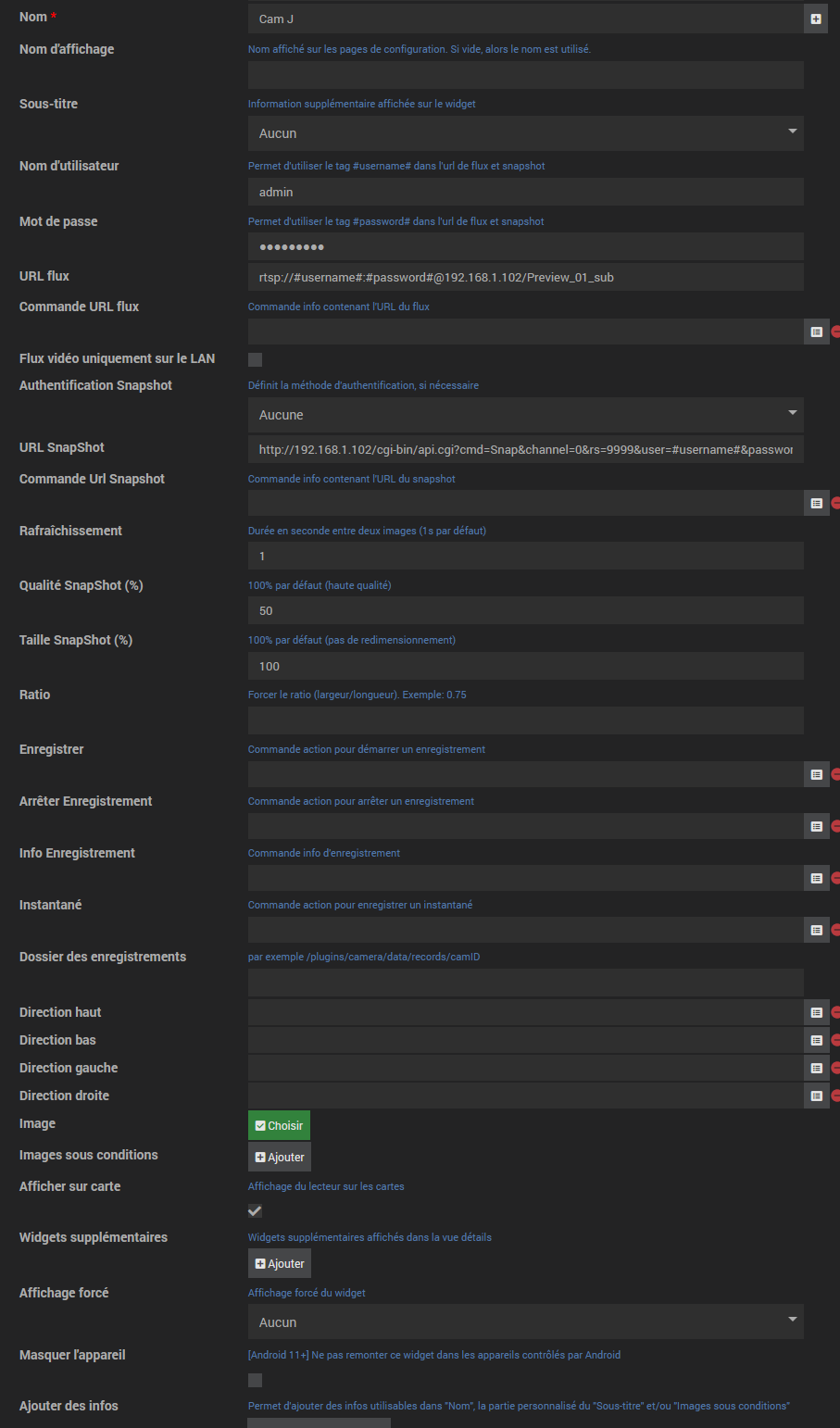
Task: Open the Authentification Snapshot dropdown
Action: (x=525, y=415)
